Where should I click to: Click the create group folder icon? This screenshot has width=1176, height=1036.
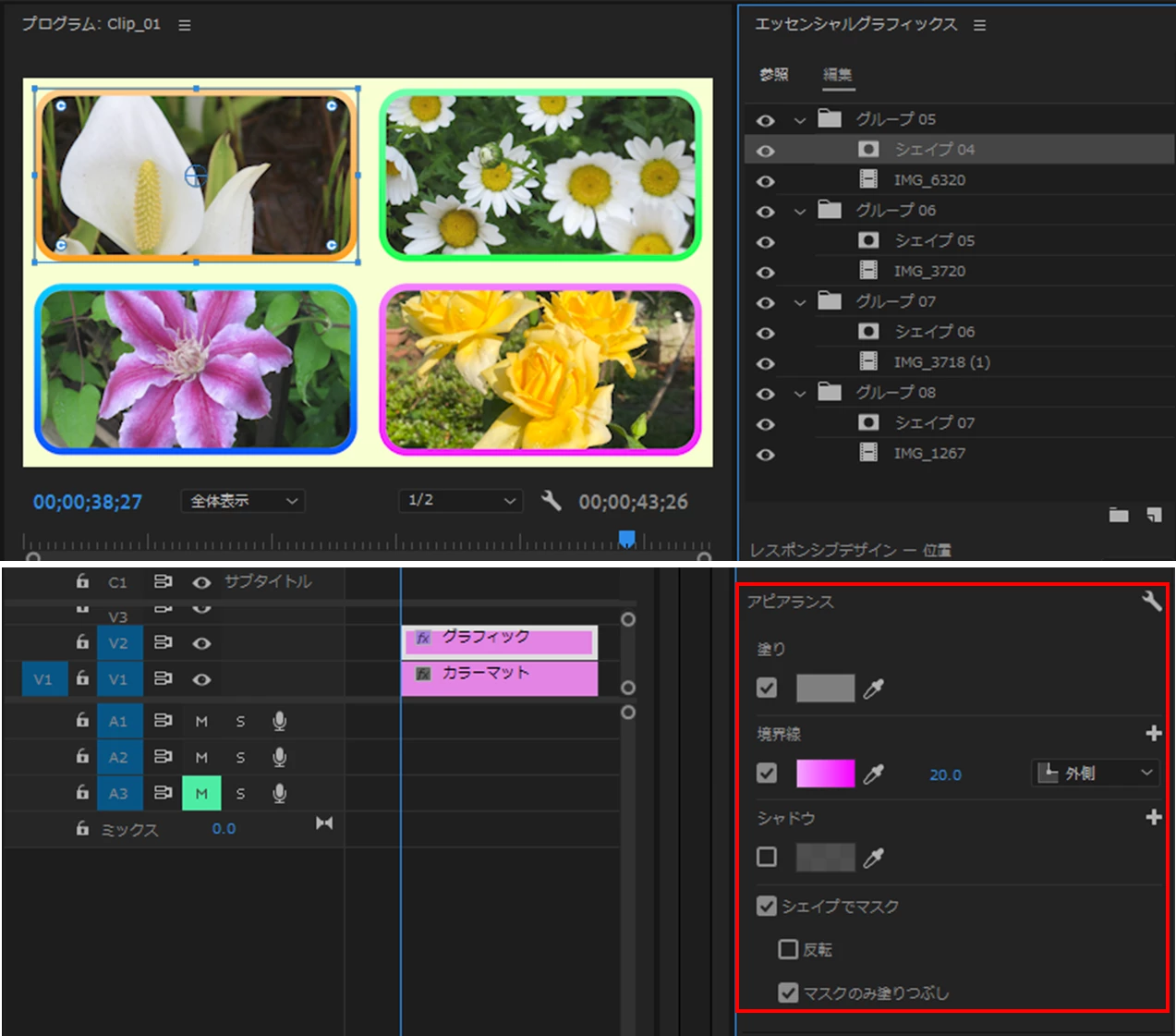pyautogui.click(x=1119, y=515)
